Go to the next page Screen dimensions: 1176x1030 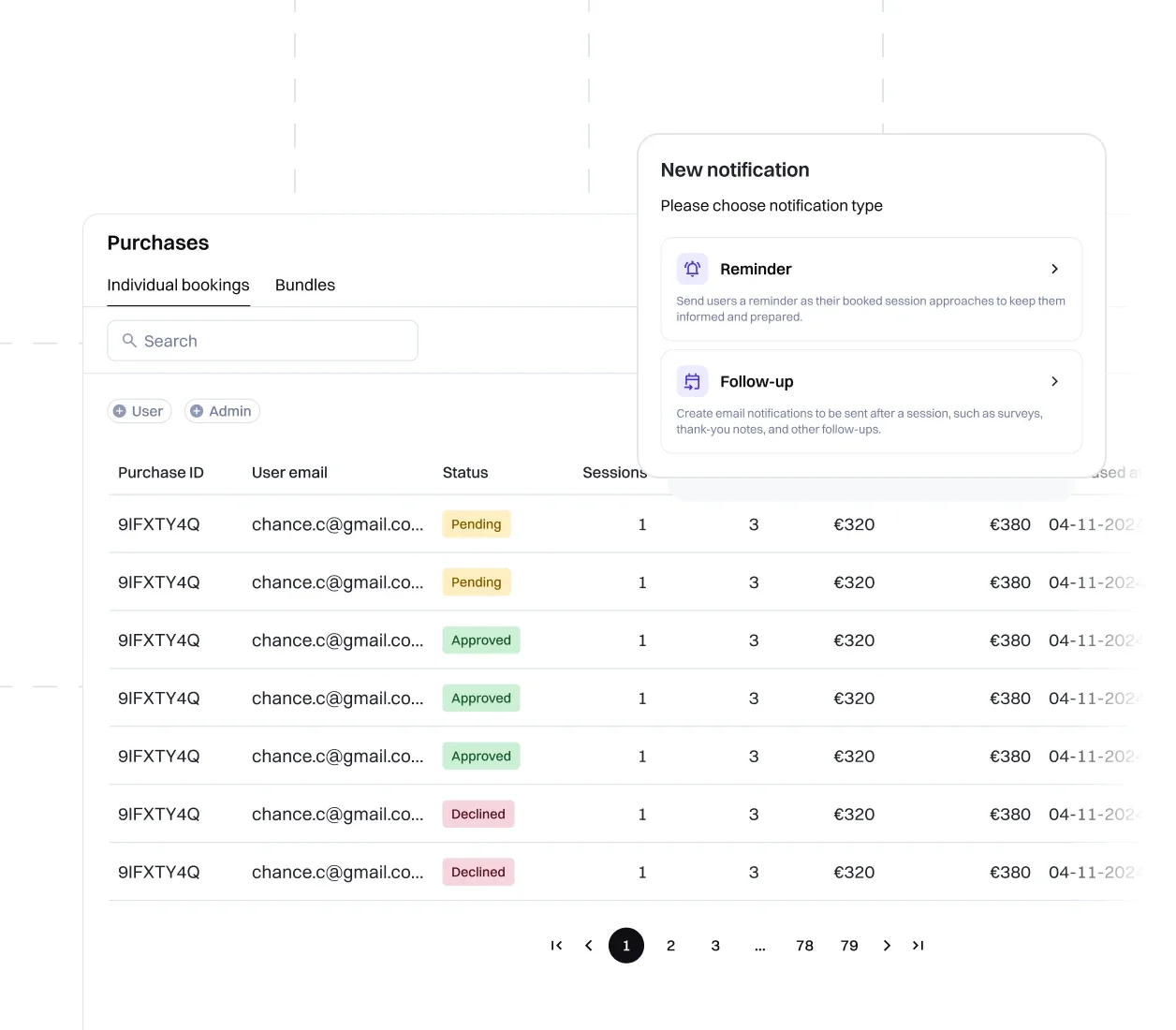coord(887,946)
